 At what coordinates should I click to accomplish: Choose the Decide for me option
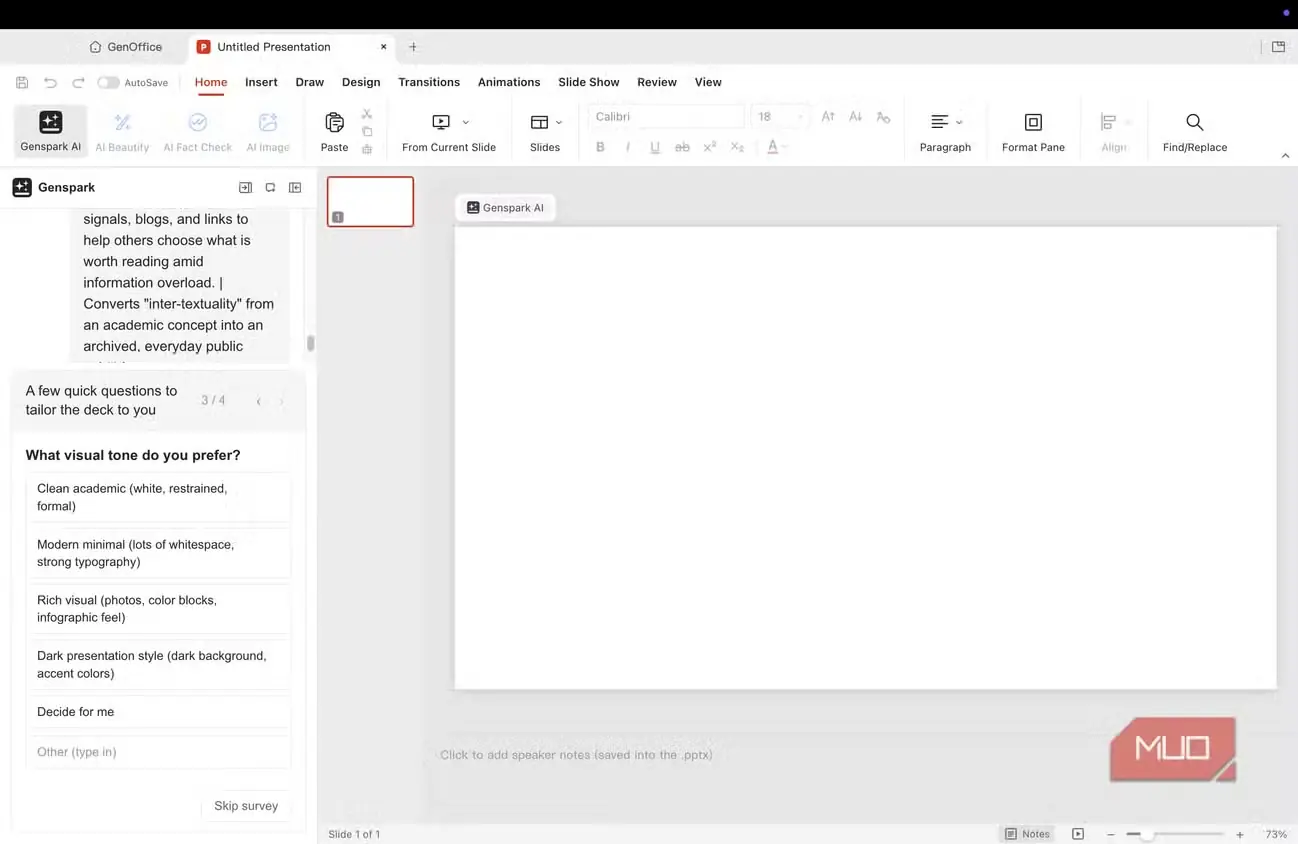[158, 712]
